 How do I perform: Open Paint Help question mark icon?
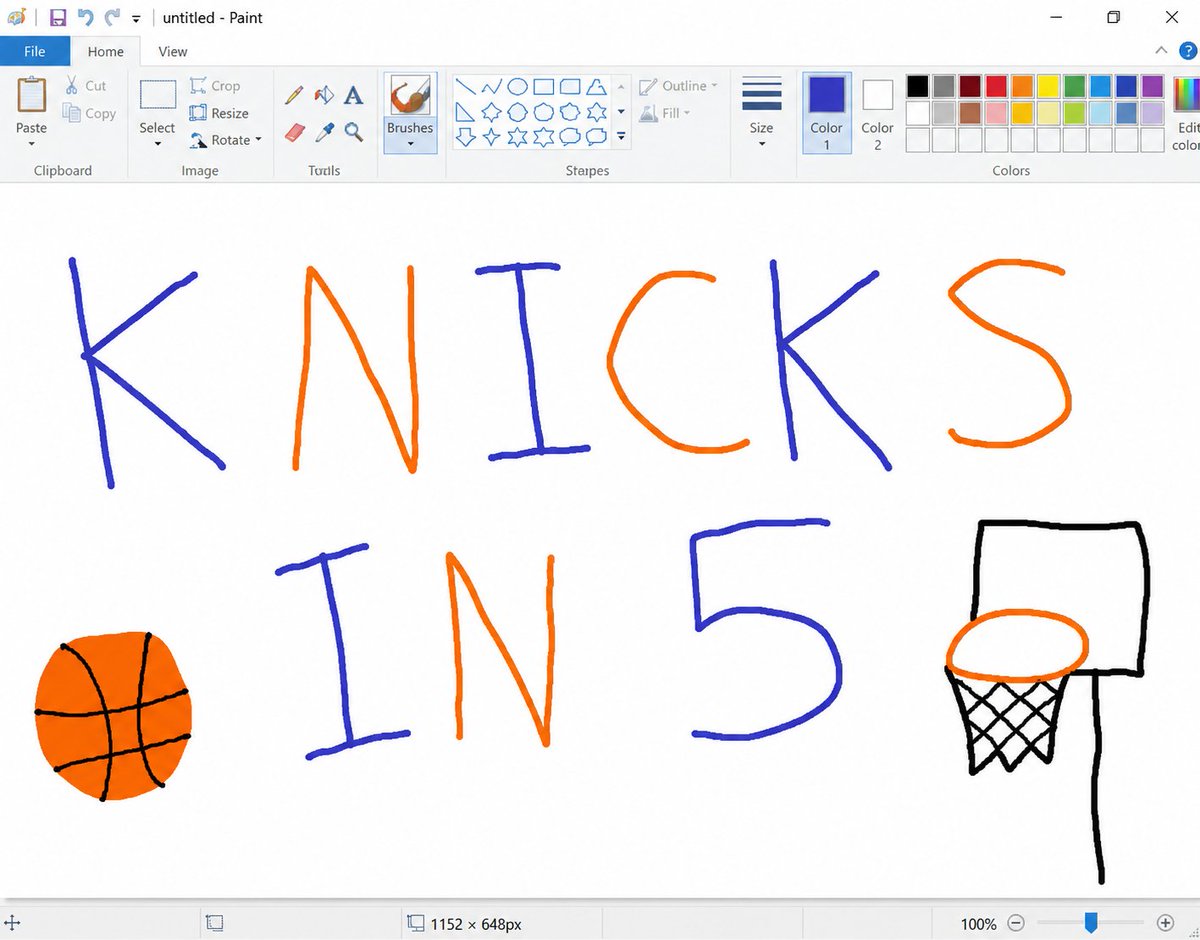point(1187,50)
